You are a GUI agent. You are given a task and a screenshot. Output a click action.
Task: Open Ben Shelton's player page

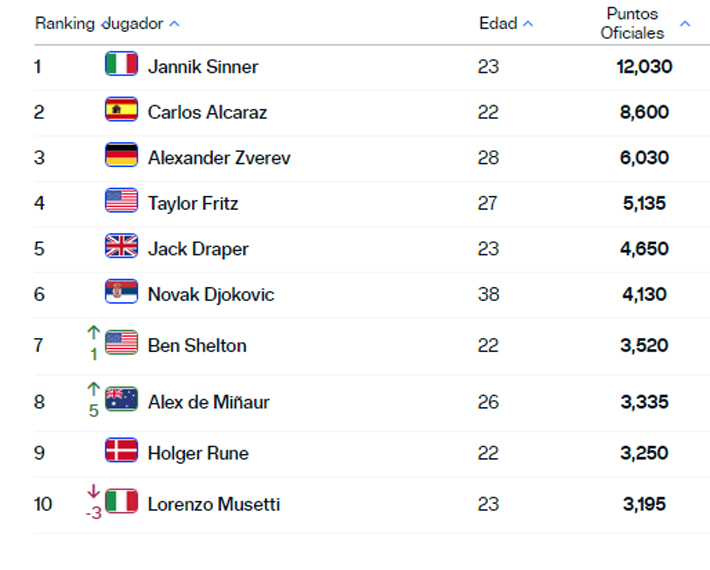tap(197, 346)
